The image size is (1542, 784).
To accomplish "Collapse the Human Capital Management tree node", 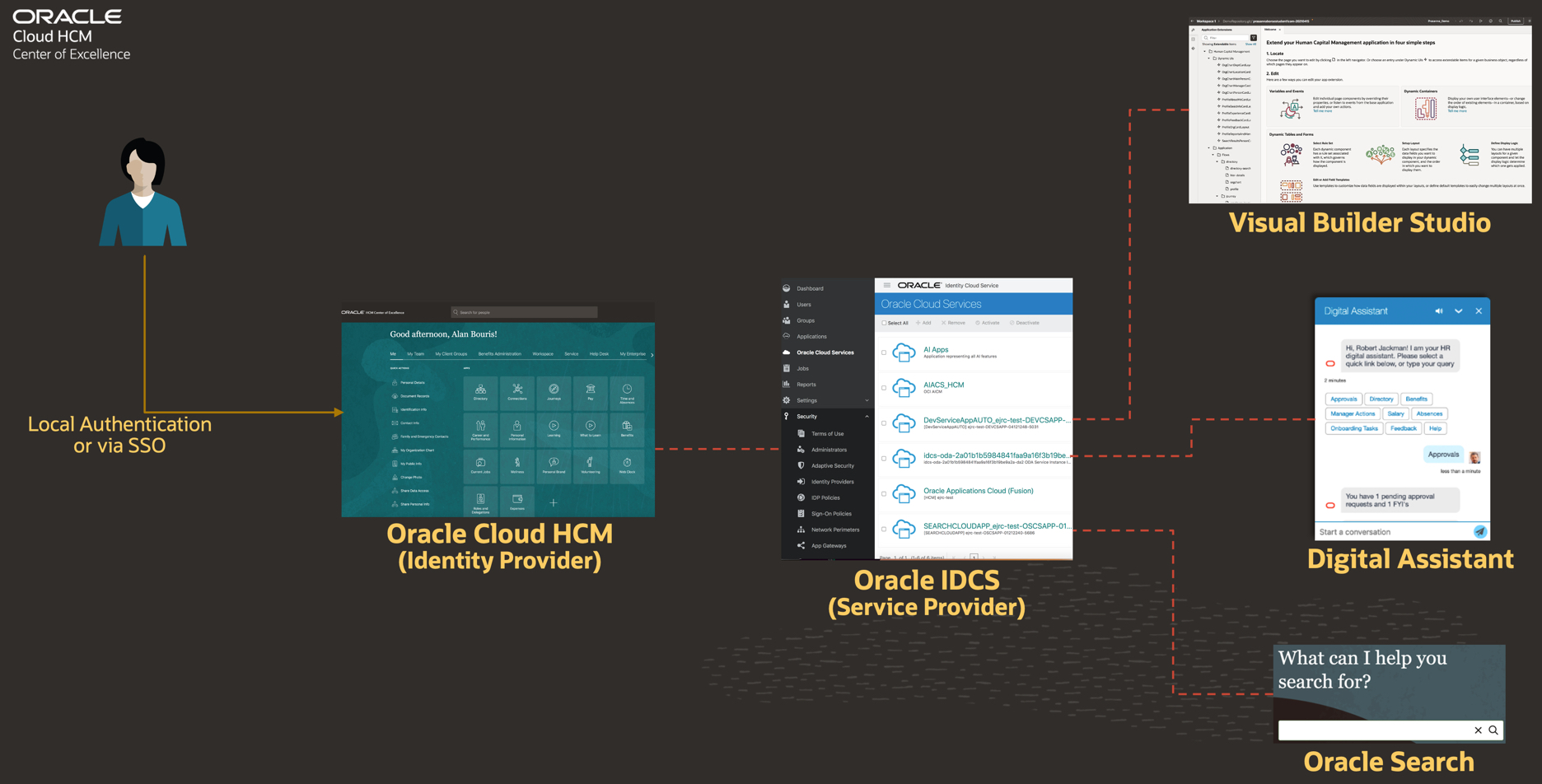I will click(1204, 51).
